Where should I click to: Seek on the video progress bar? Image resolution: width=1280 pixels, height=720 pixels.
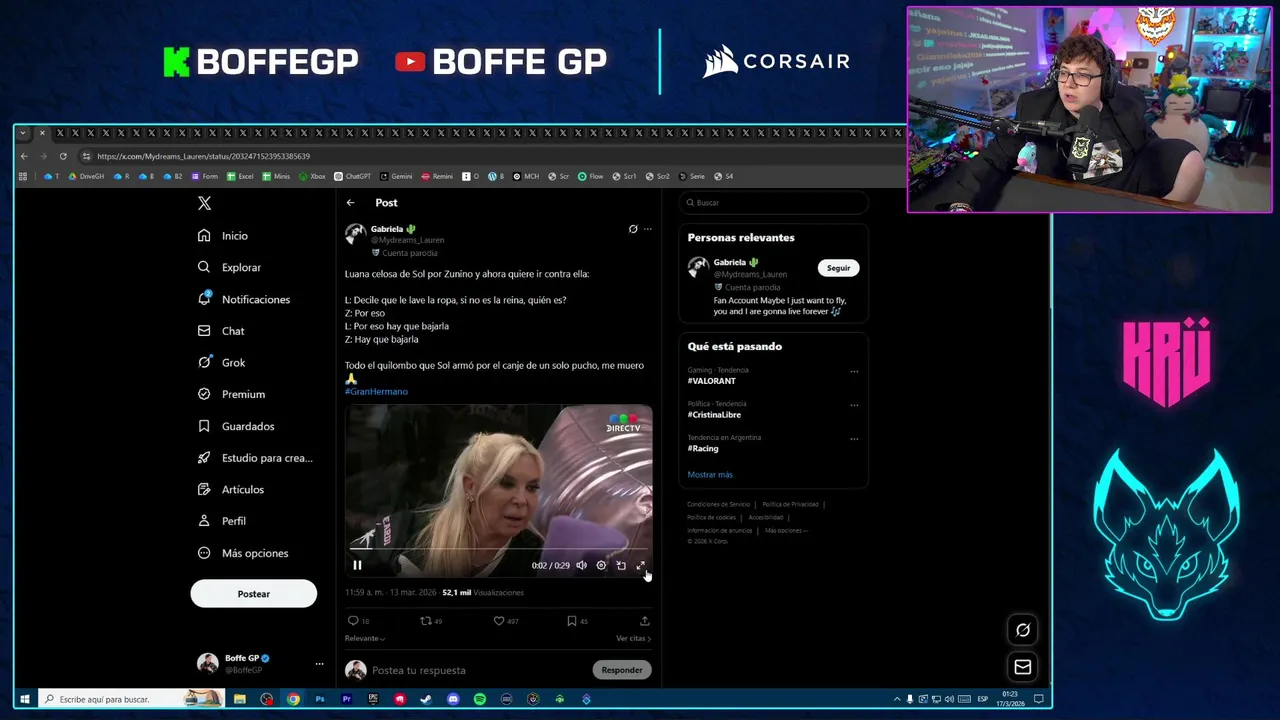point(498,549)
